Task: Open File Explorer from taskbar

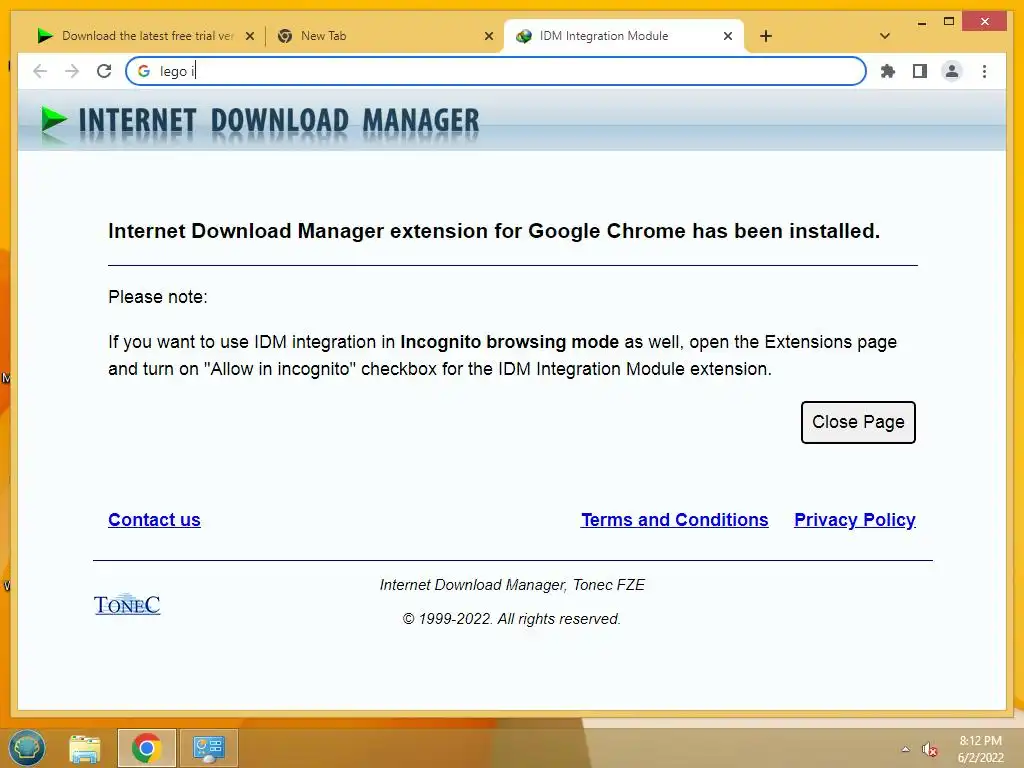Action: [x=85, y=748]
